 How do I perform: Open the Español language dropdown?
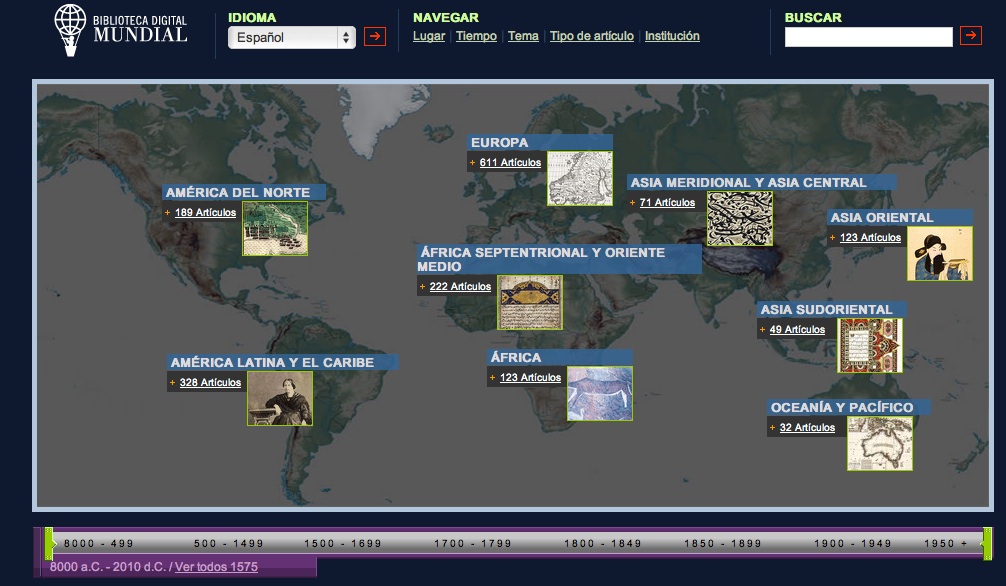coord(291,38)
